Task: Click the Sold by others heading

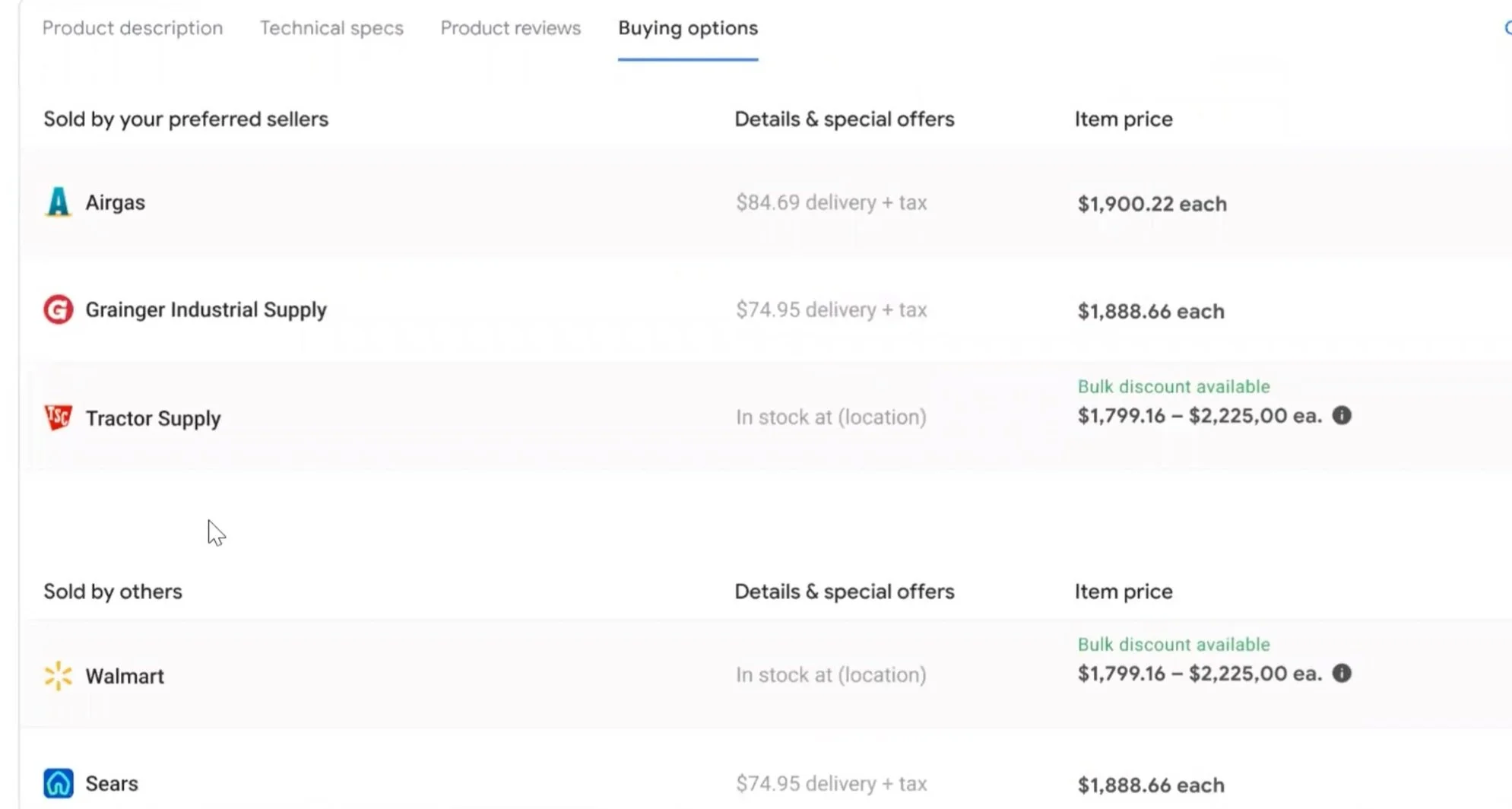Action: pyautogui.click(x=113, y=592)
